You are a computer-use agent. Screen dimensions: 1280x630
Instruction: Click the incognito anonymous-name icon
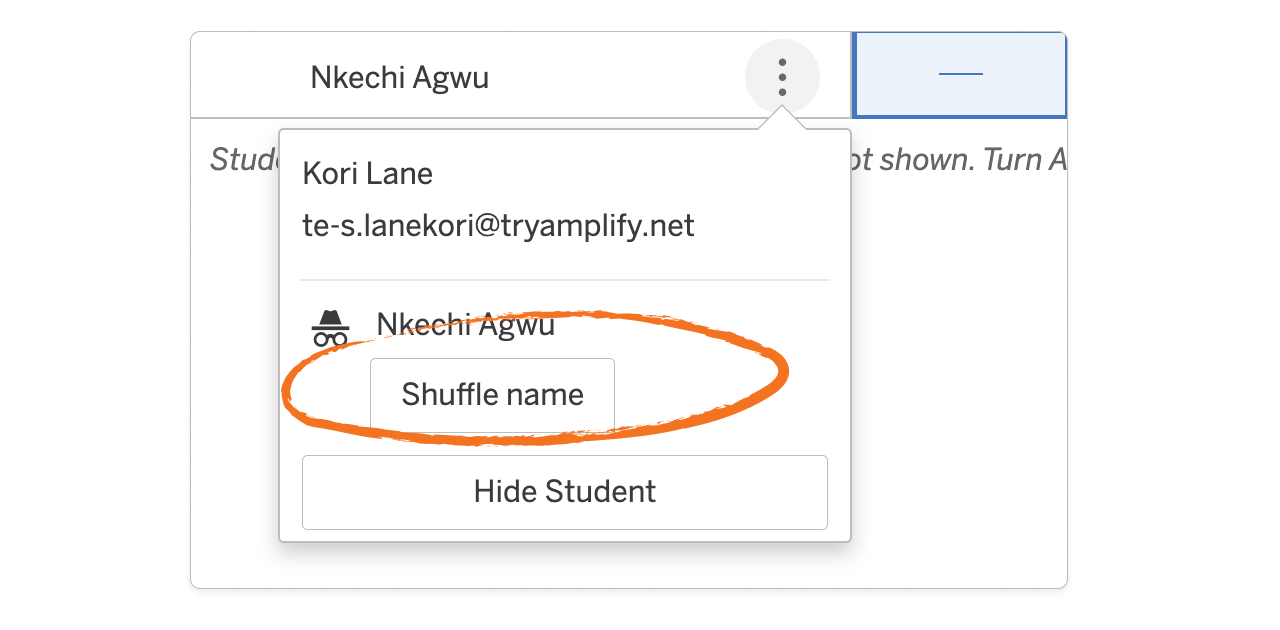(330, 327)
